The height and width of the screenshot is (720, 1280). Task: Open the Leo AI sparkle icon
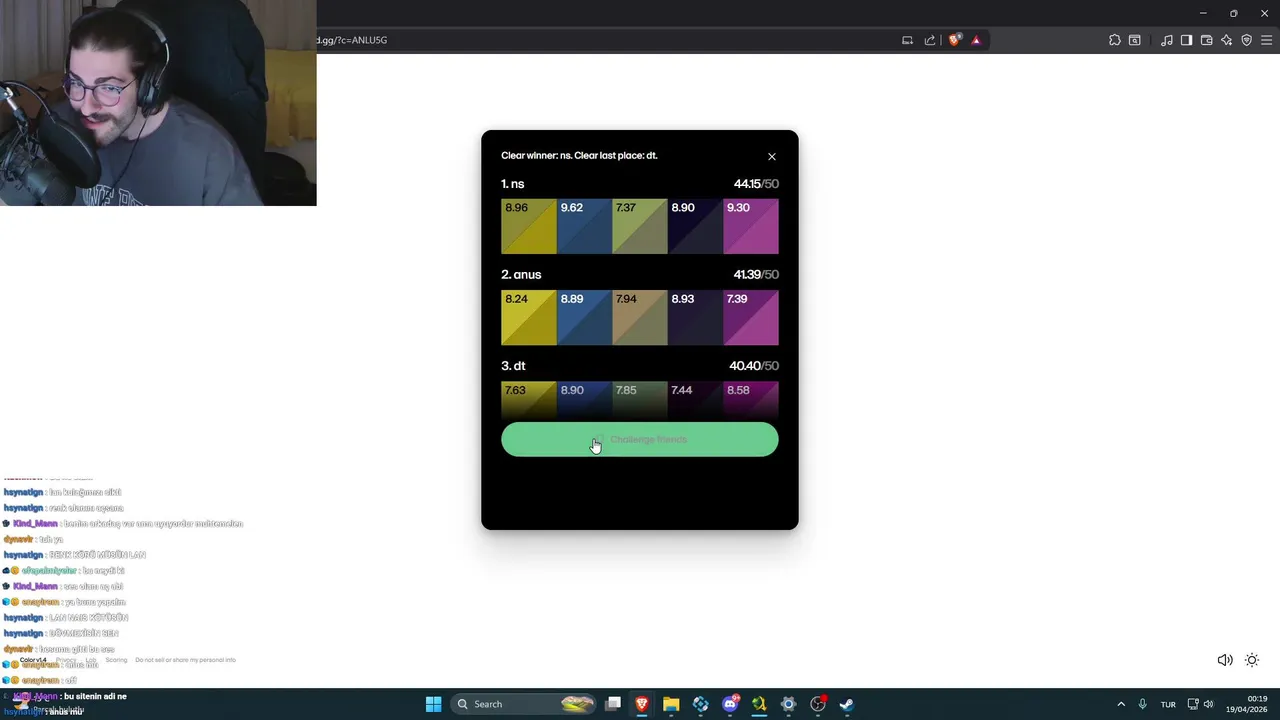click(1227, 40)
